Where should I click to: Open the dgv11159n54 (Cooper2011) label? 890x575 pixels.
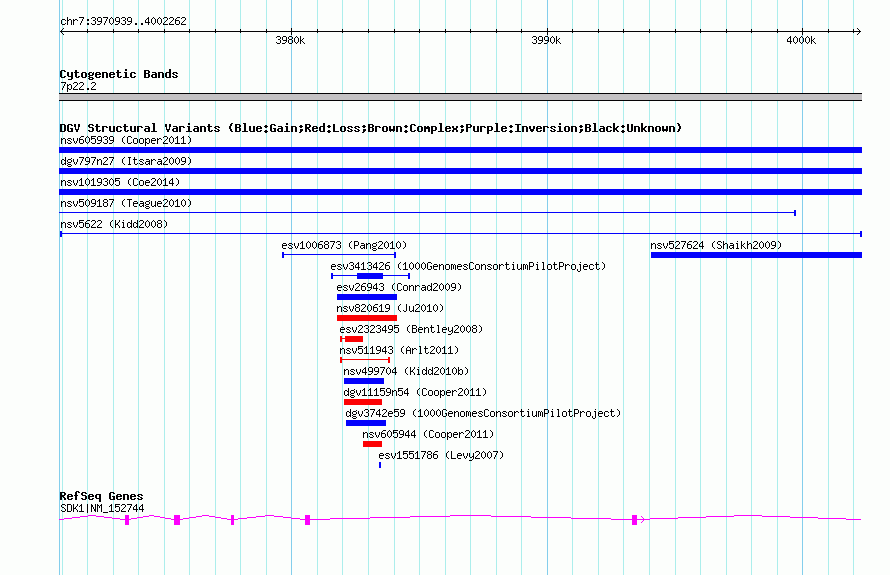(415, 392)
